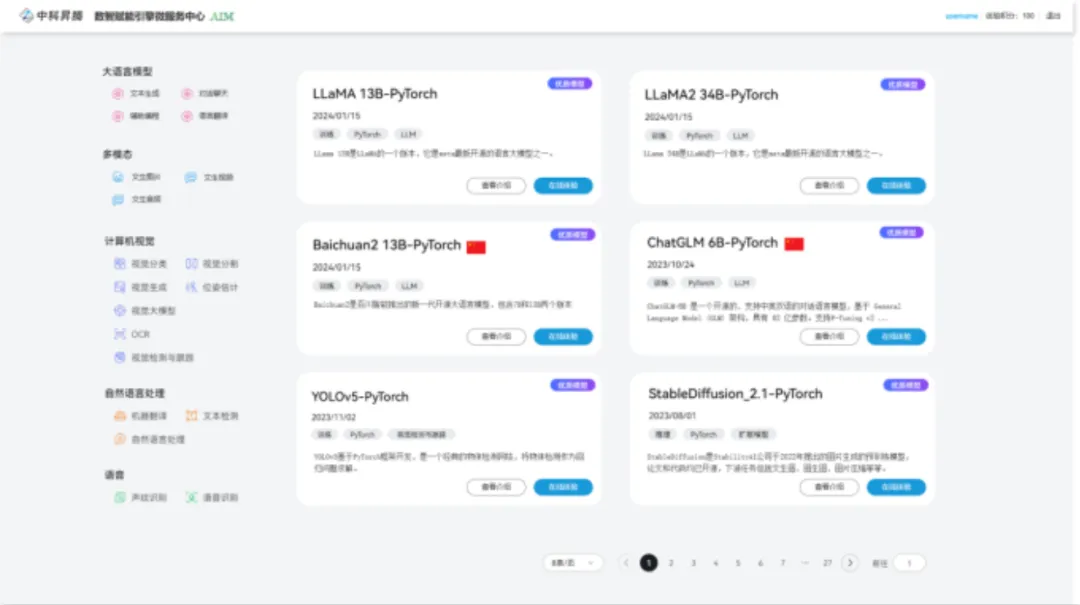Click the 视觉分类 icon in sidebar

119,264
